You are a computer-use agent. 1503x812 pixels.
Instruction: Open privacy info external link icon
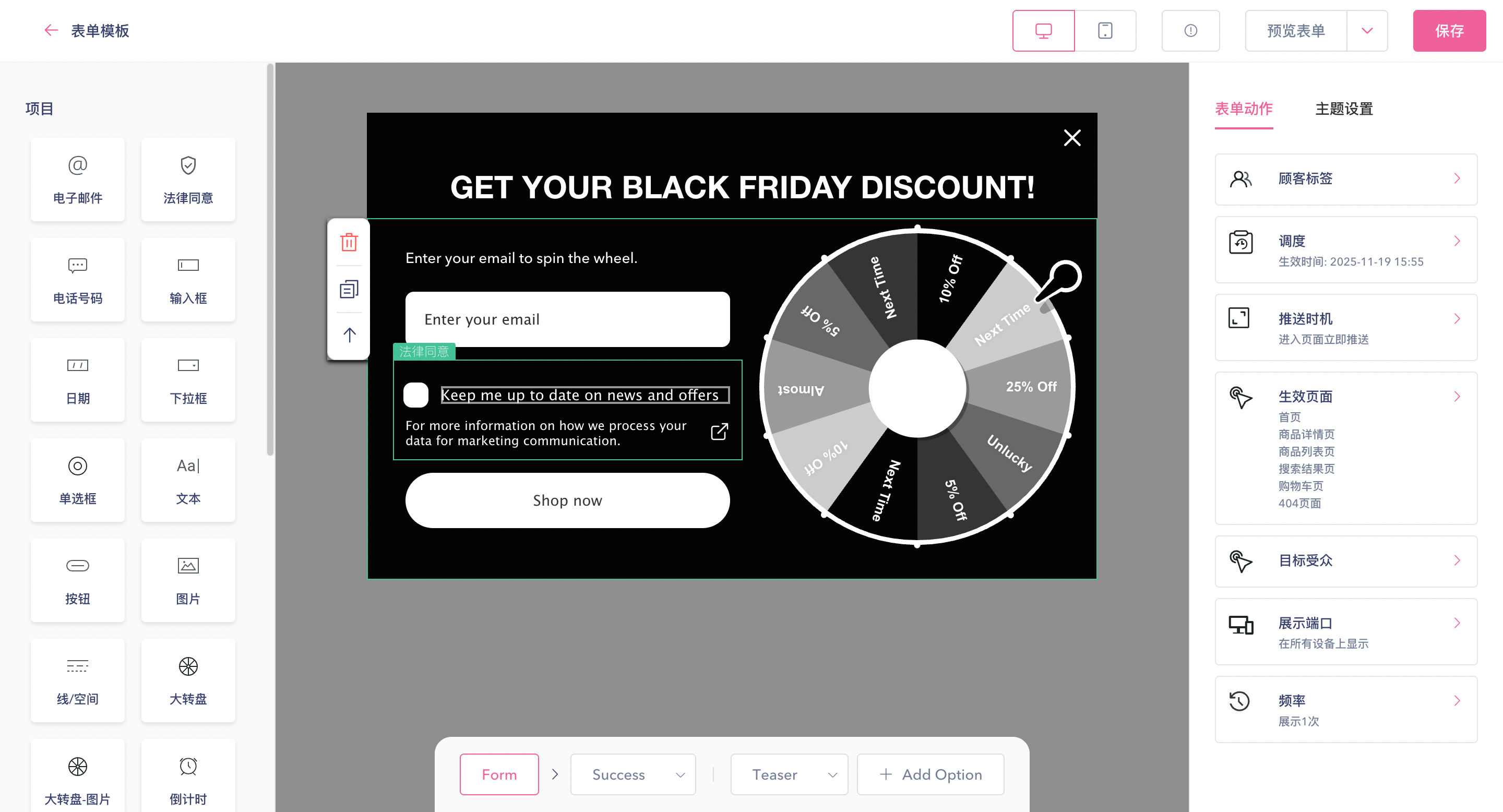[719, 432]
